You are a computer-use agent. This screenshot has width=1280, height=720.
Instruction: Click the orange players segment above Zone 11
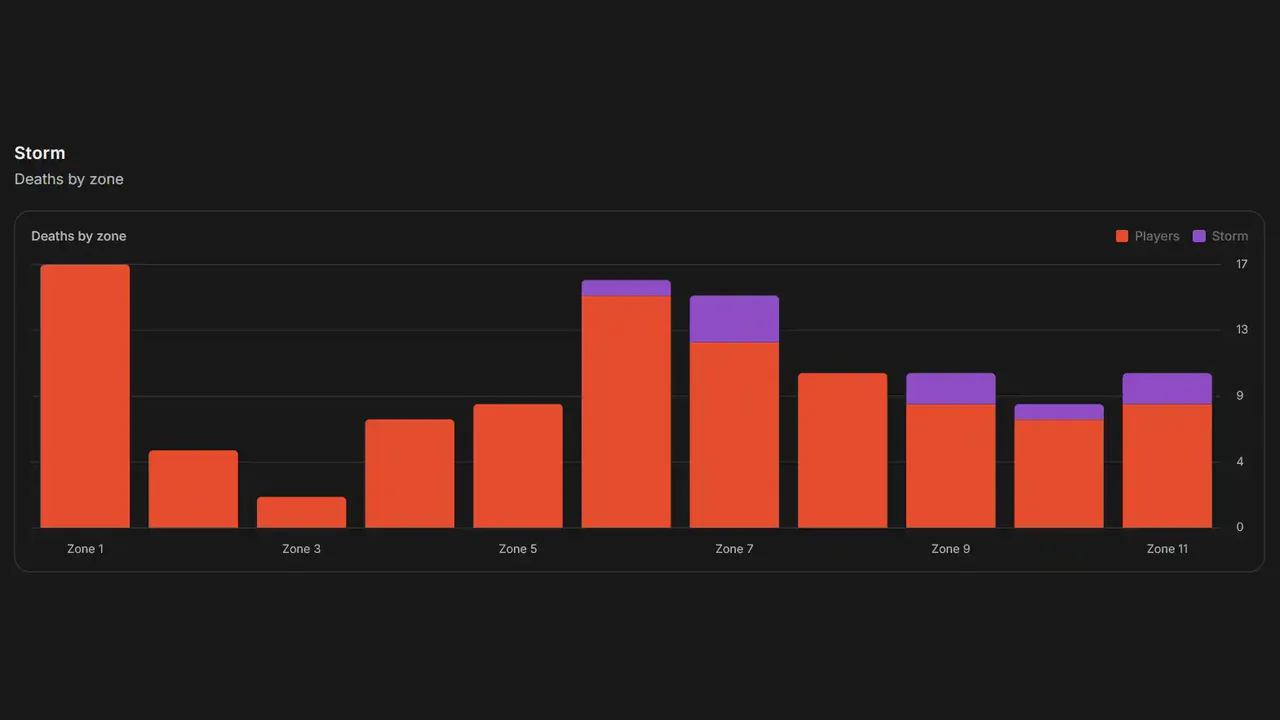pyautogui.click(x=1167, y=466)
